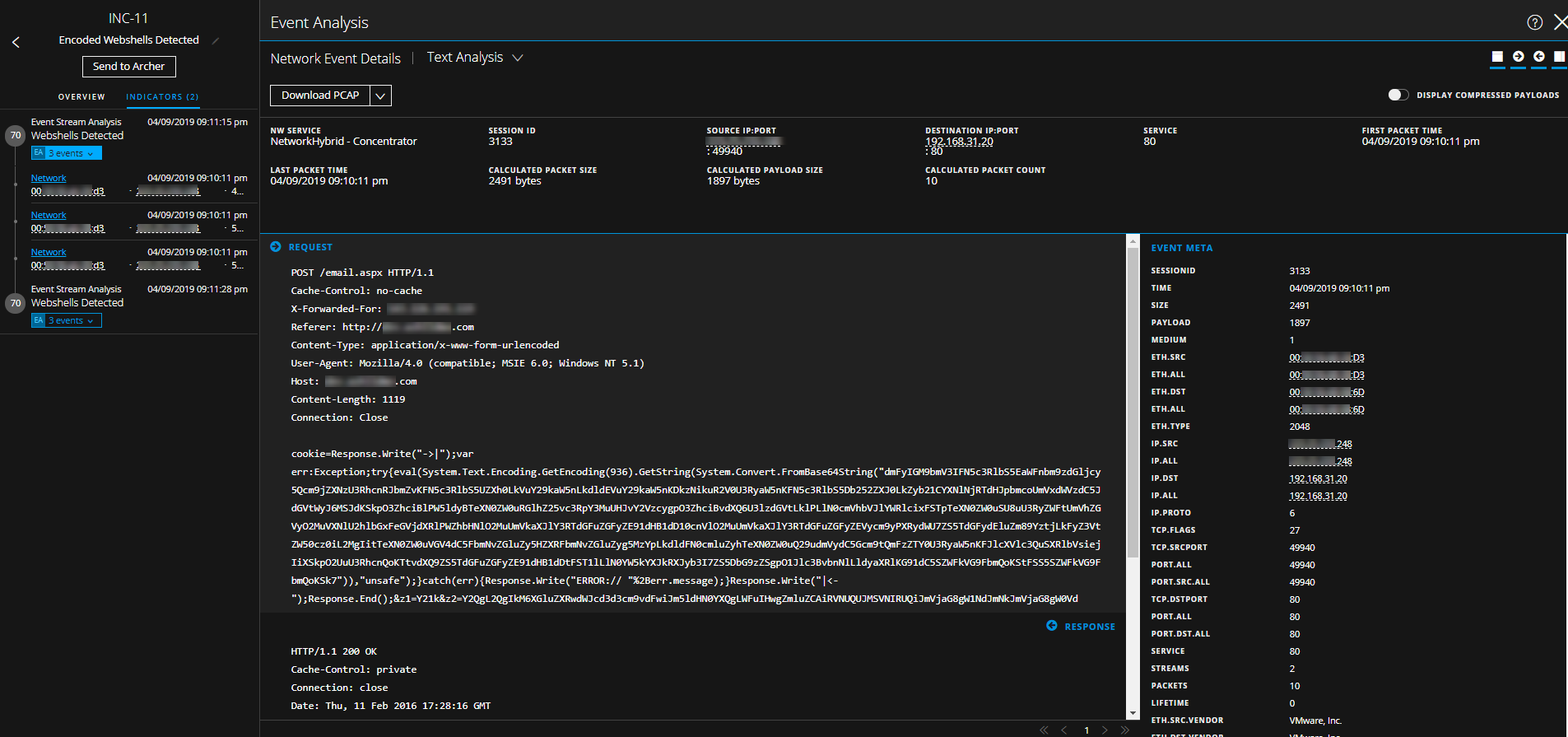Go back with the incident panel arrow
Image resolution: width=1568 pixels, height=737 pixels.
16,42
